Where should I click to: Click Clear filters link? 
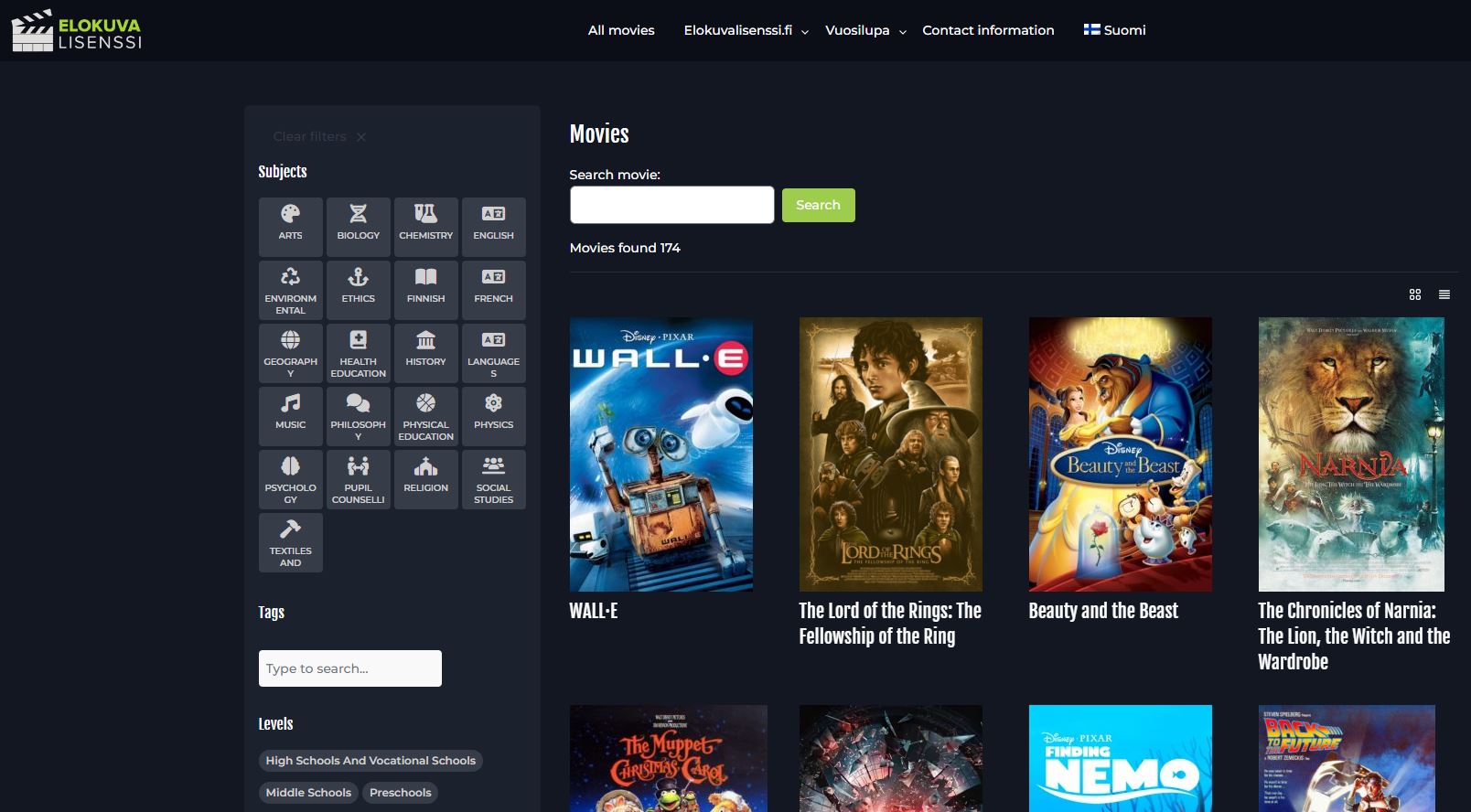(319, 136)
